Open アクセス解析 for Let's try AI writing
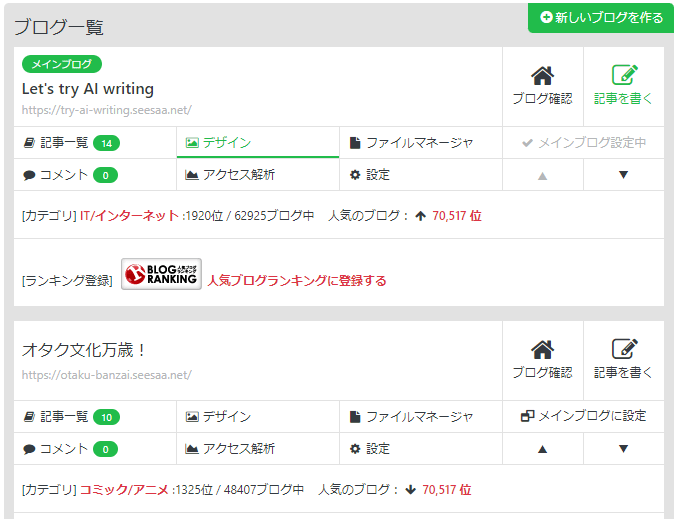 click(x=230, y=175)
